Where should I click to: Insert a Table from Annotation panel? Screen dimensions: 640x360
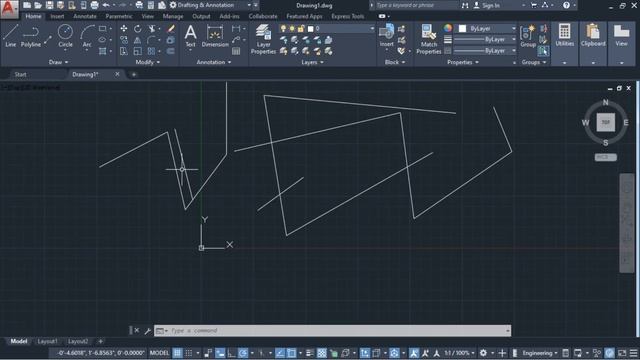pos(236,51)
